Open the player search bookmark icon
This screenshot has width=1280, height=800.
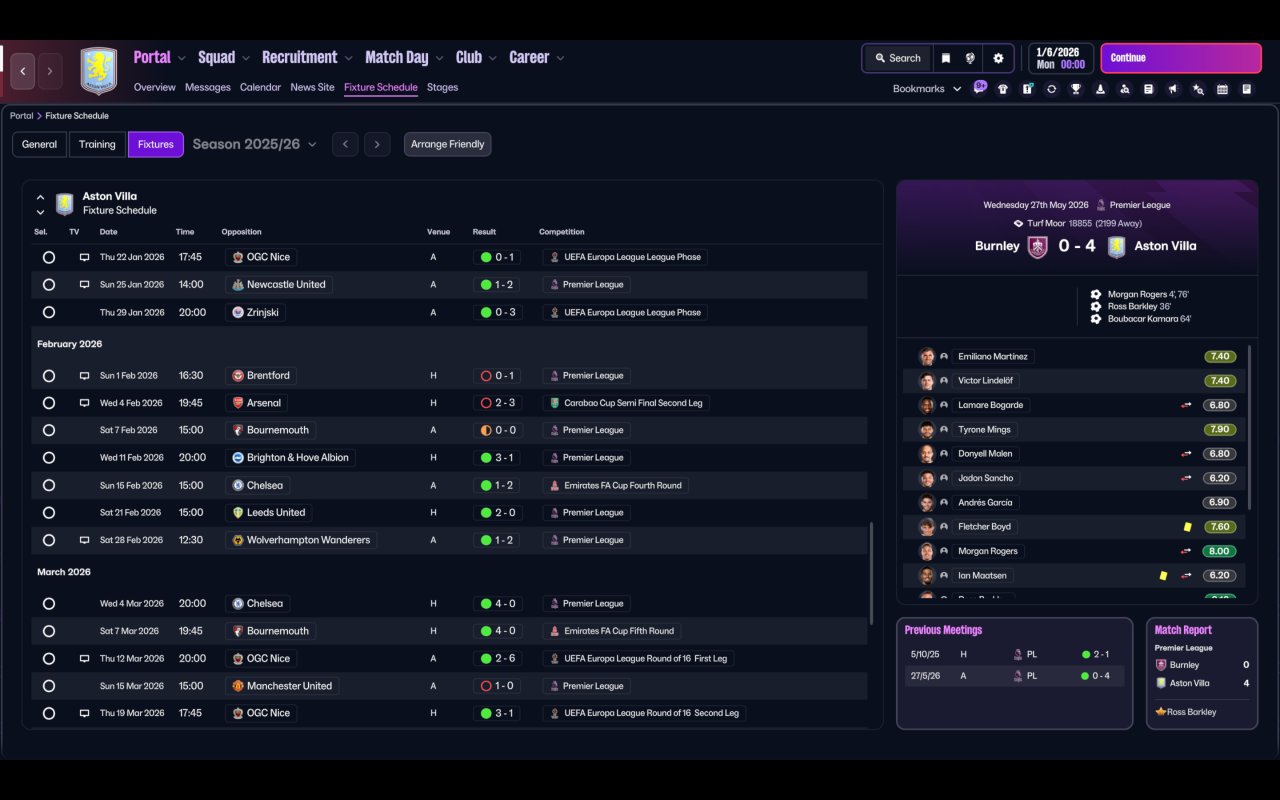pos(1124,89)
